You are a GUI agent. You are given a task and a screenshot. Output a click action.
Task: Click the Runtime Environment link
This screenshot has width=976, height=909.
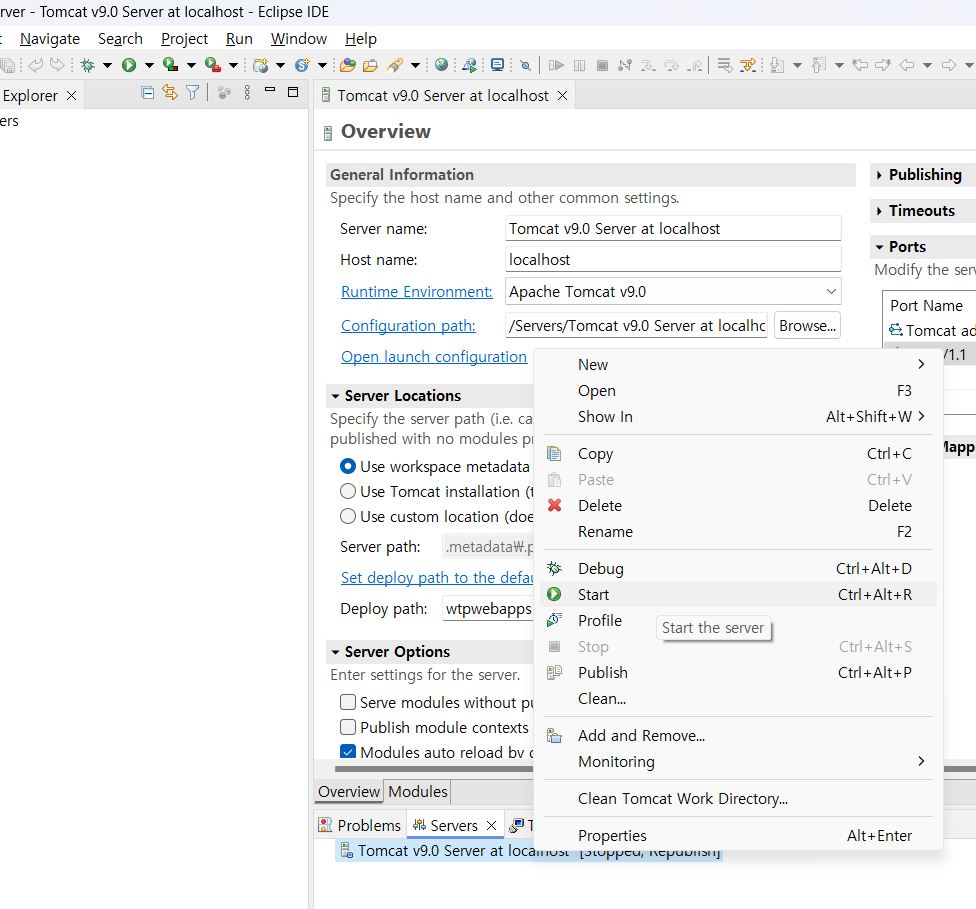416,291
